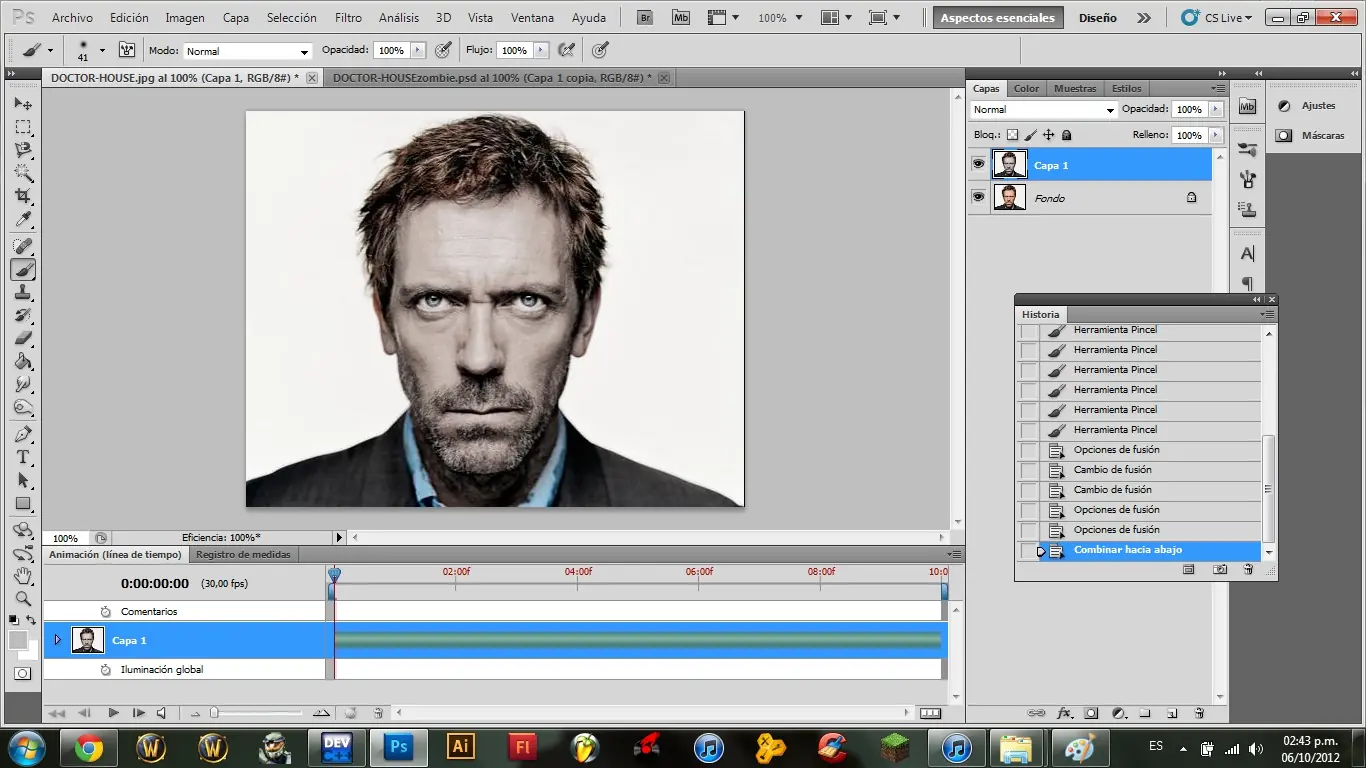Select the Rectangle shape tool
Image resolution: width=1366 pixels, height=768 pixels.
[23, 504]
